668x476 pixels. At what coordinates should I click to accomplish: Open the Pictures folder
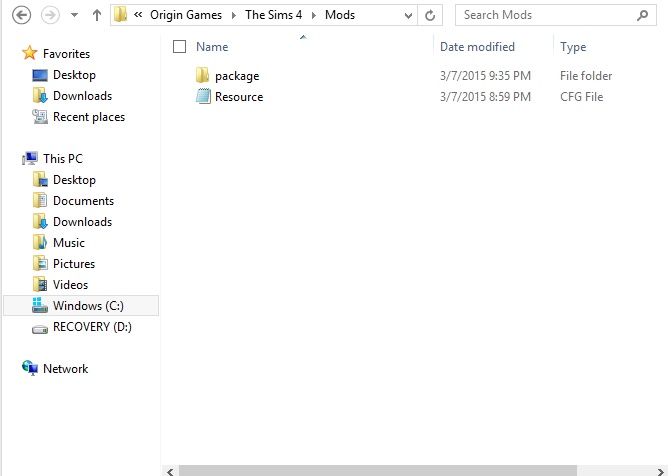click(x=74, y=263)
